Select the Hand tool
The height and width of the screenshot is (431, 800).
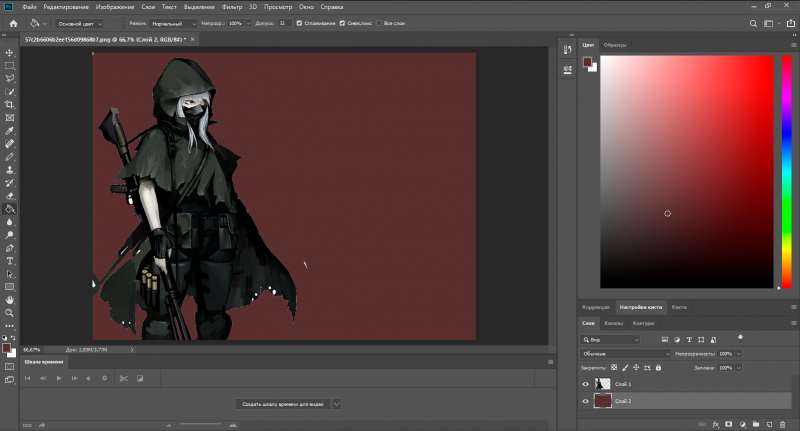click(x=10, y=299)
